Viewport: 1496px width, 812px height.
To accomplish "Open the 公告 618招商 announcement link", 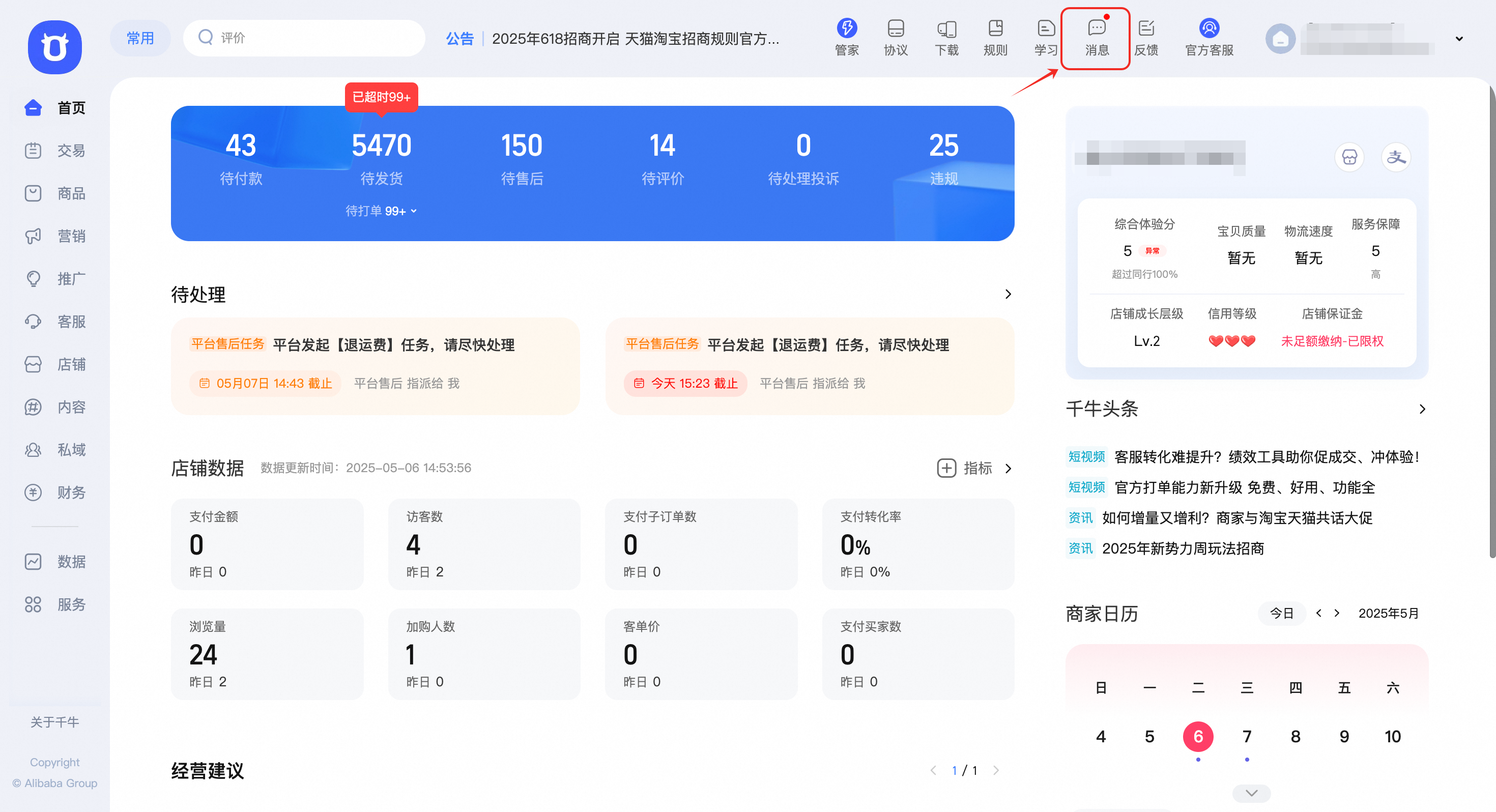I will [x=636, y=39].
